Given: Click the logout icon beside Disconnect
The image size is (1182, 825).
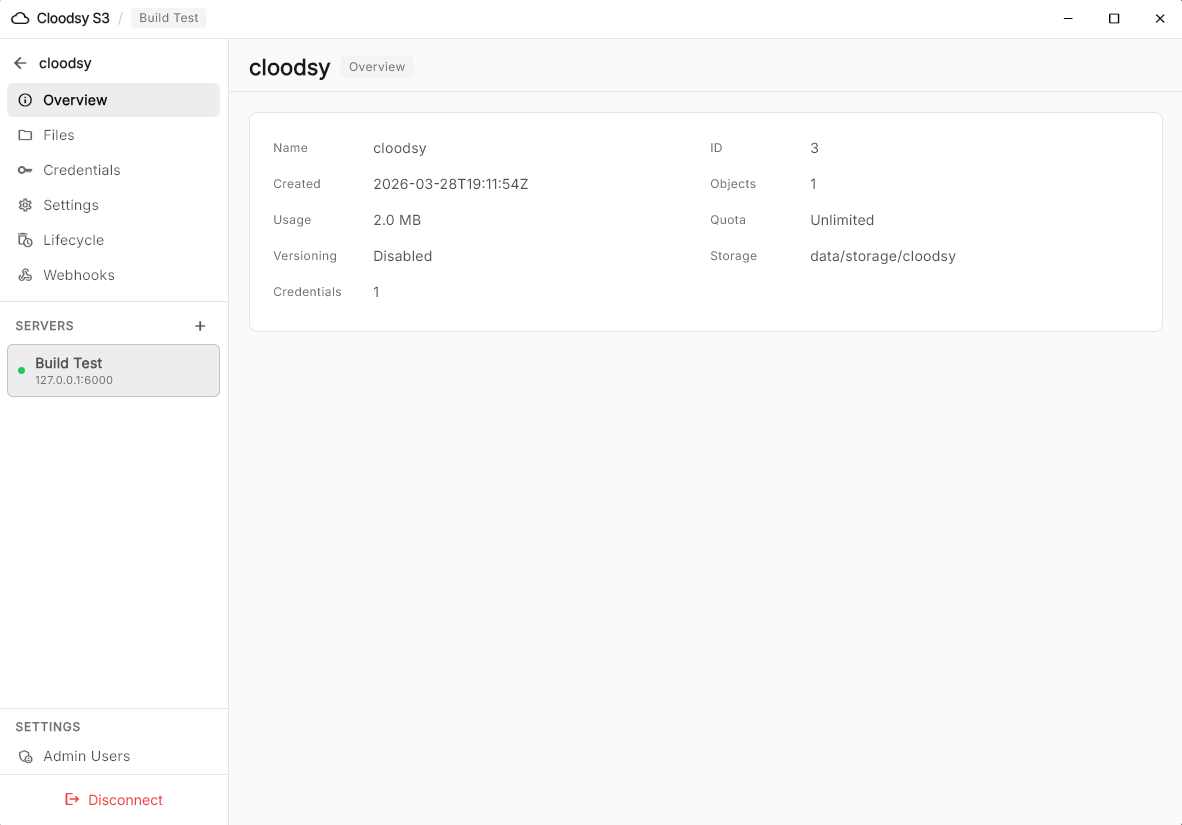Looking at the screenshot, I should [71, 799].
